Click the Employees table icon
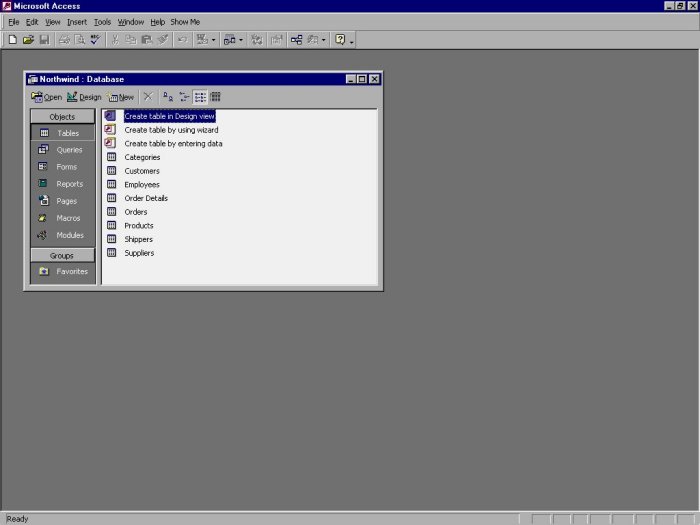This screenshot has height=525, width=700. pyautogui.click(x=111, y=185)
